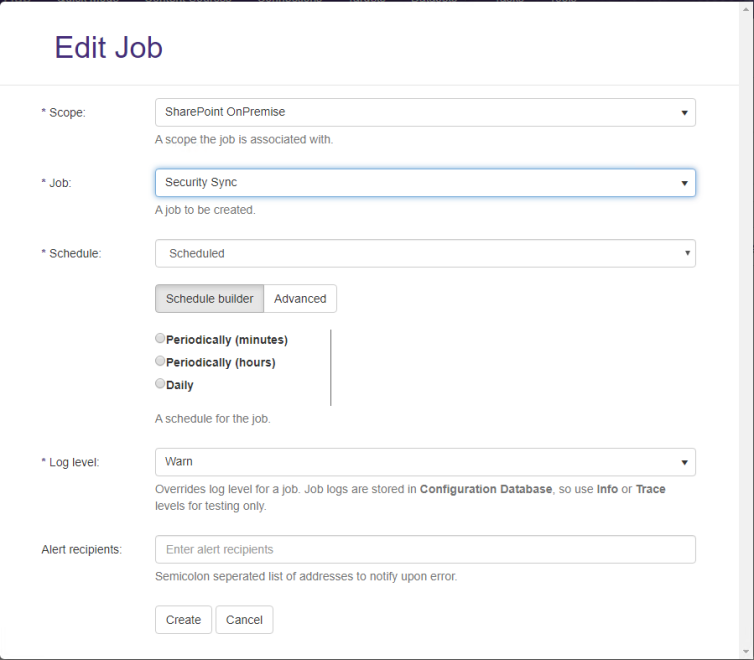Choose the Periodically (hours) radio option
The height and width of the screenshot is (660, 754).
tap(161, 362)
